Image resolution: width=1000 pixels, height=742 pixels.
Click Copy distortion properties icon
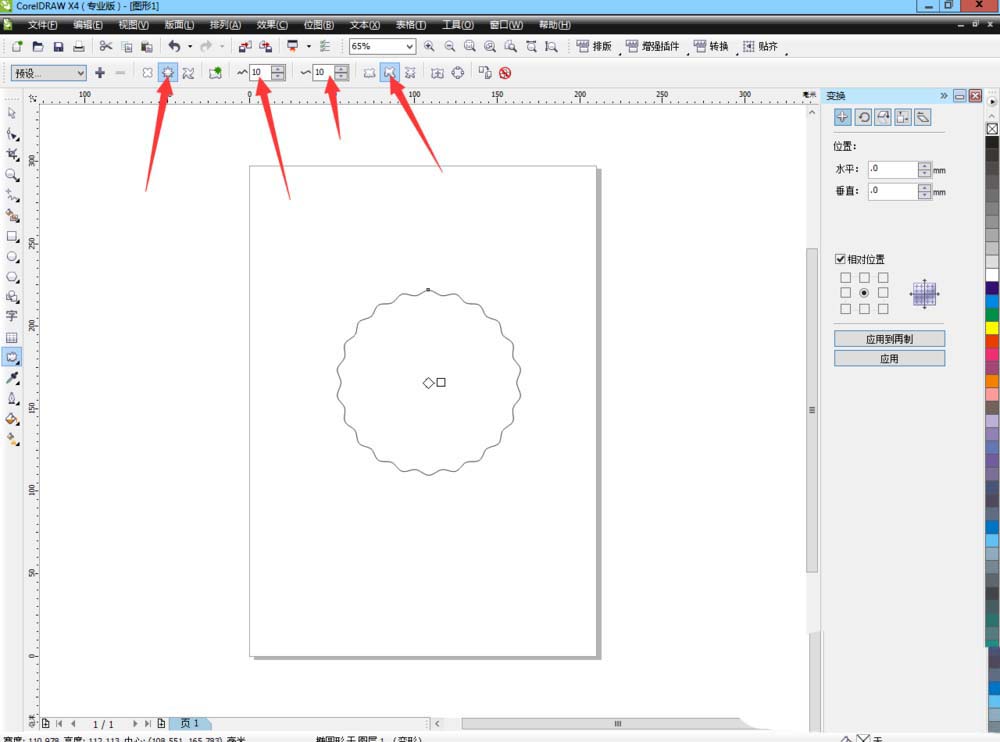click(485, 73)
